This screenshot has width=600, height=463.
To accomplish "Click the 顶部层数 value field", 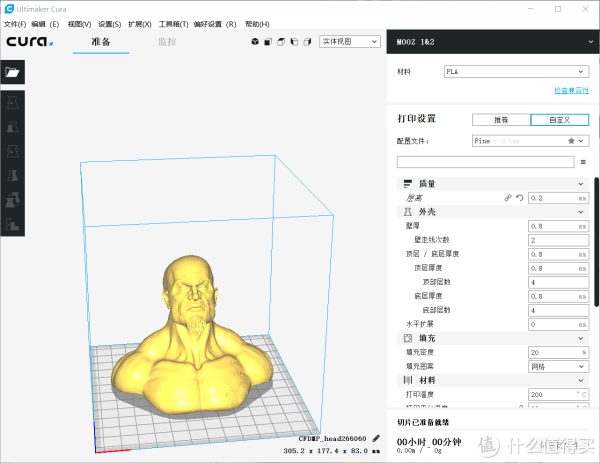I will [x=558, y=282].
